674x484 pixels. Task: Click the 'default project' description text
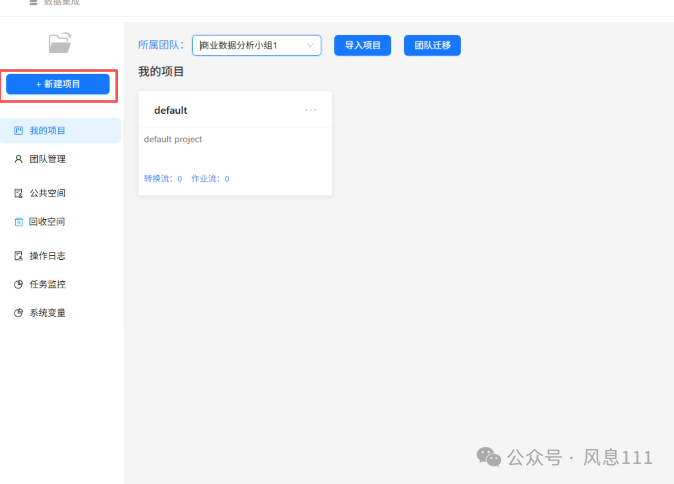[173, 139]
